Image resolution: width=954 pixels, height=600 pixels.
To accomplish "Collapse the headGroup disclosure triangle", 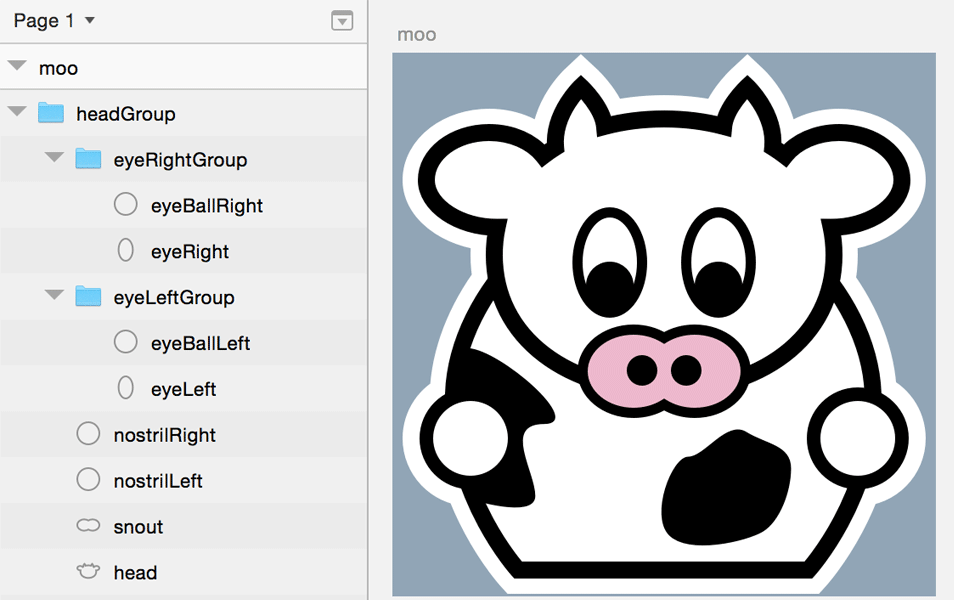I will 17,113.
